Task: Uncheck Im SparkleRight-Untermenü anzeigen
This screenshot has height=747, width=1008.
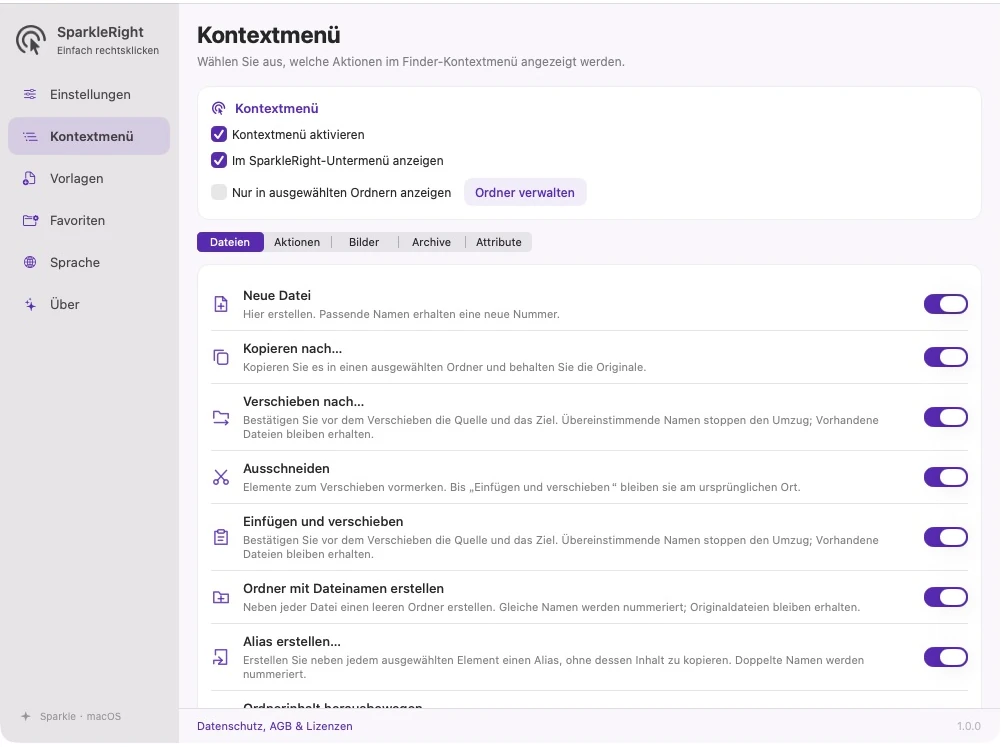Action: (x=219, y=160)
